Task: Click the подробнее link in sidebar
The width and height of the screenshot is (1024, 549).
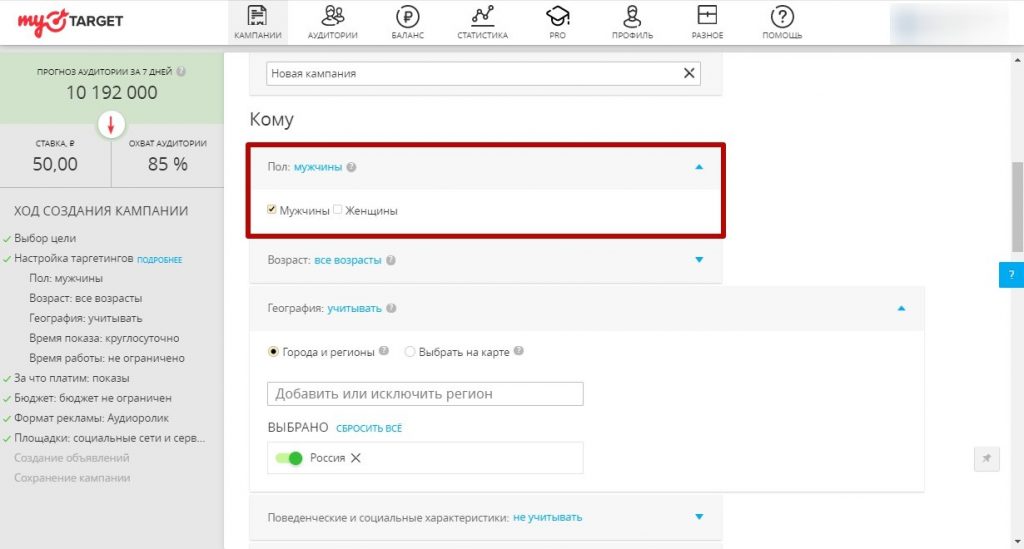Action: 160,259
